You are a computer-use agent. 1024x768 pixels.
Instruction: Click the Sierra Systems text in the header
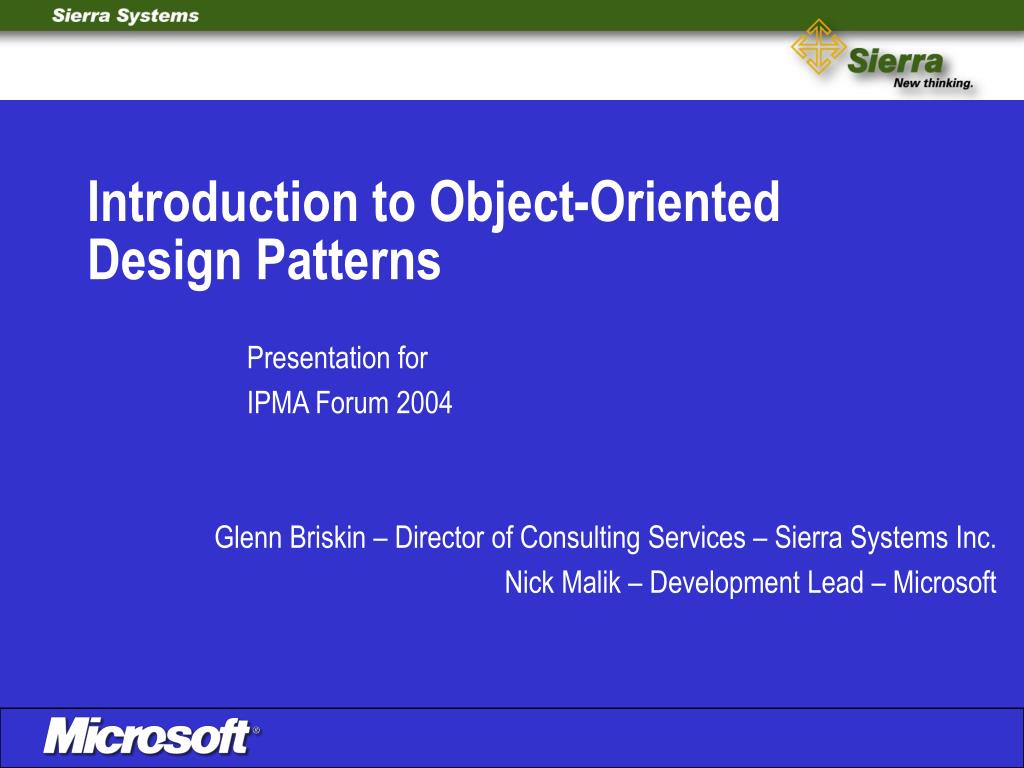(125, 15)
